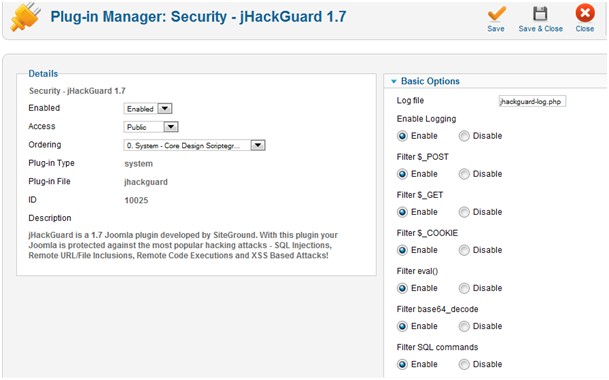The height and width of the screenshot is (380, 609).
Task: Select Enable for Filter base64_decode
Action: (402, 326)
